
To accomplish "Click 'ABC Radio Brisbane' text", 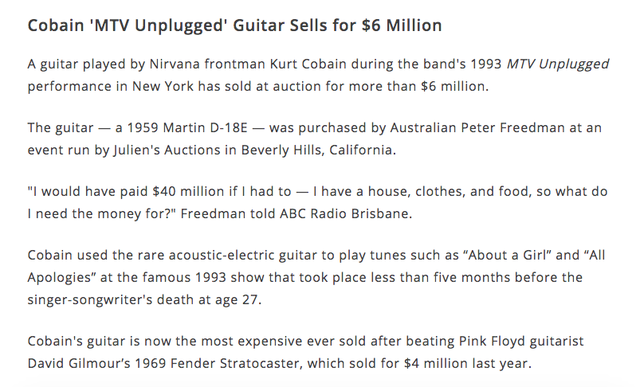I will [x=345, y=214].
